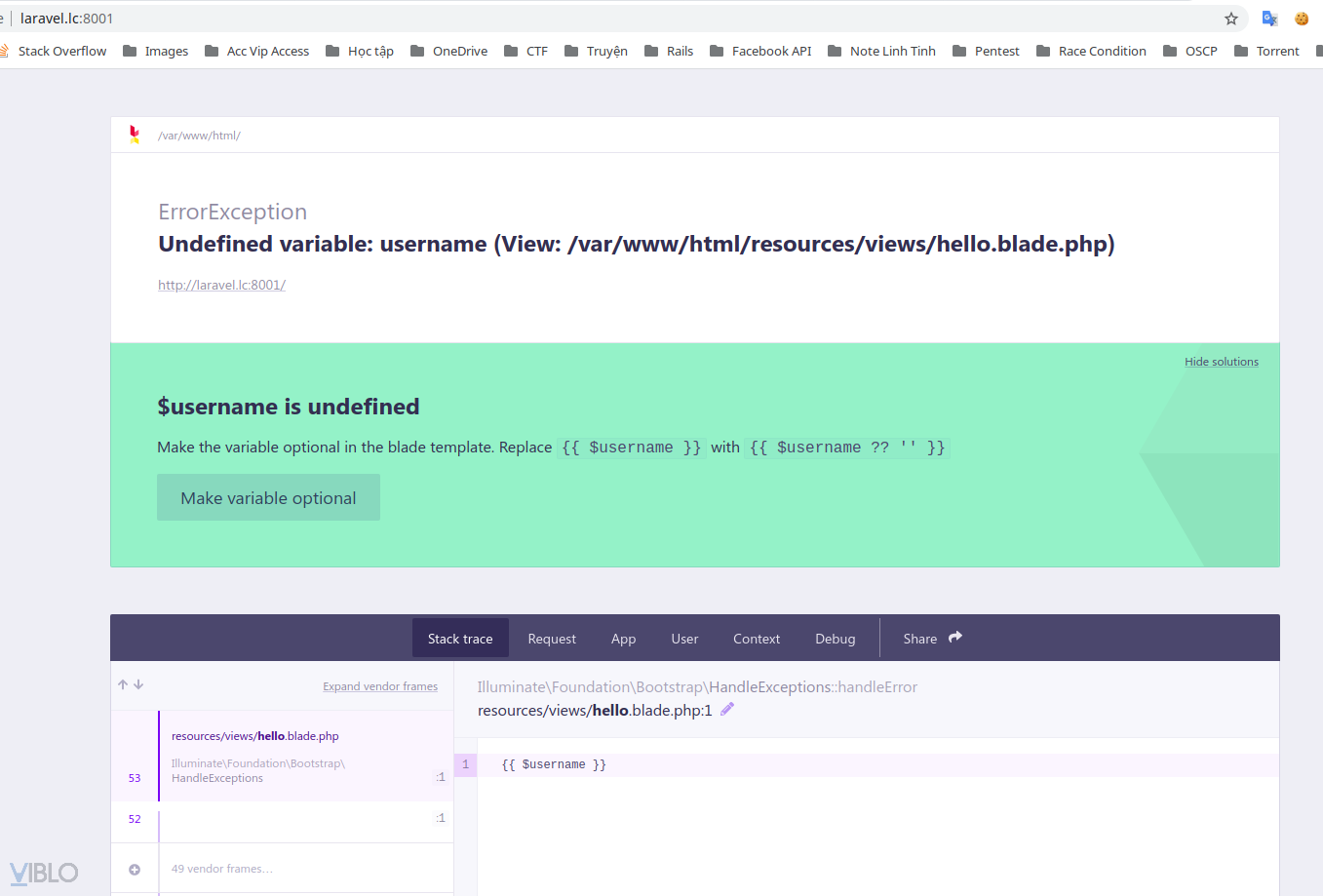
Task: Click line number 1 in the code gutter
Action: click(465, 764)
